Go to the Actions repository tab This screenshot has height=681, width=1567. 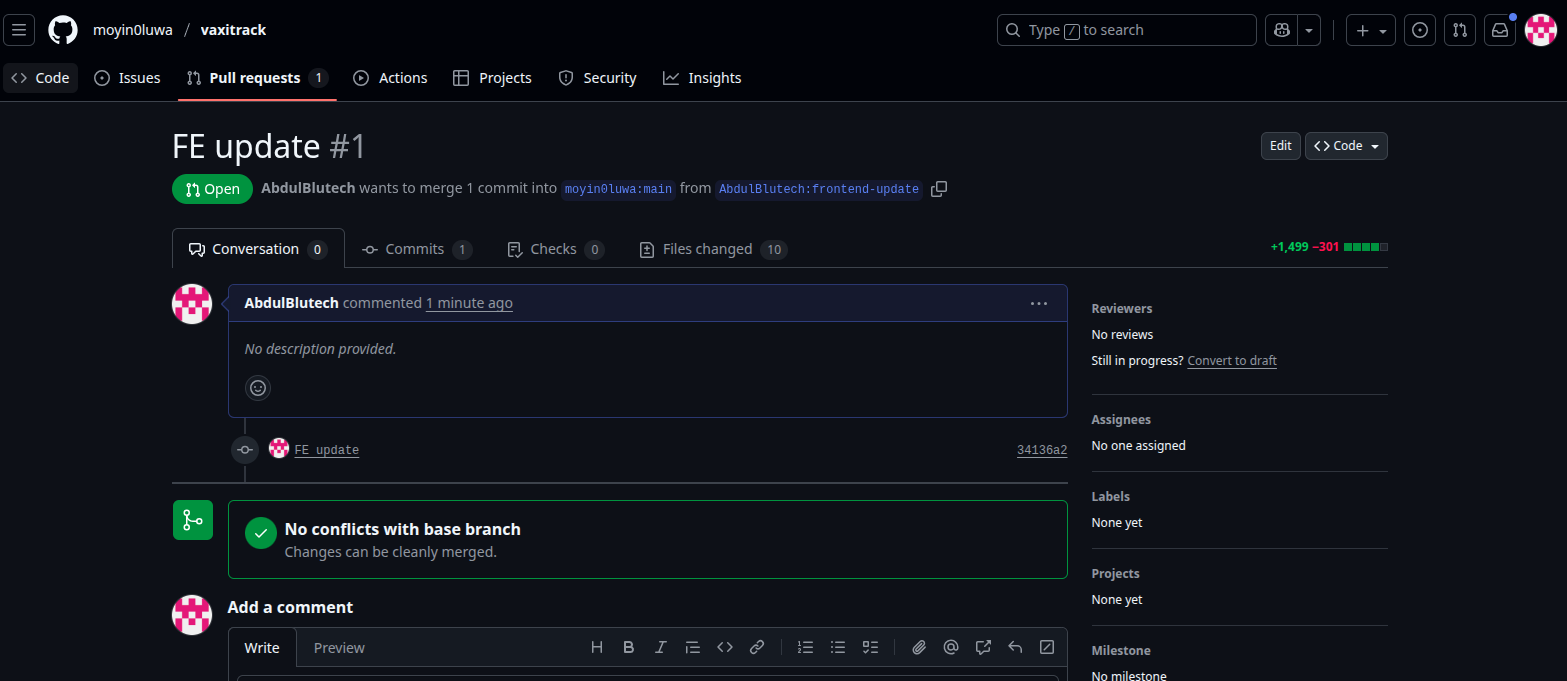pos(390,78)
